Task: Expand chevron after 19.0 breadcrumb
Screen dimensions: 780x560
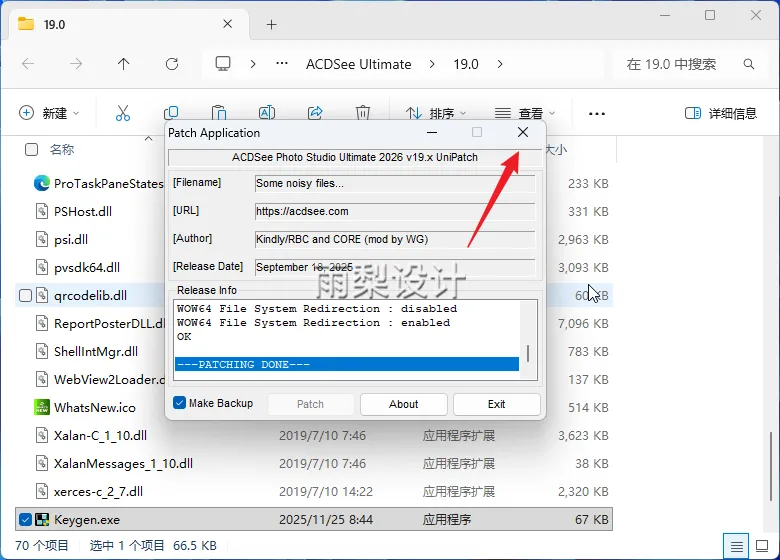Action: tap(500, 64)
